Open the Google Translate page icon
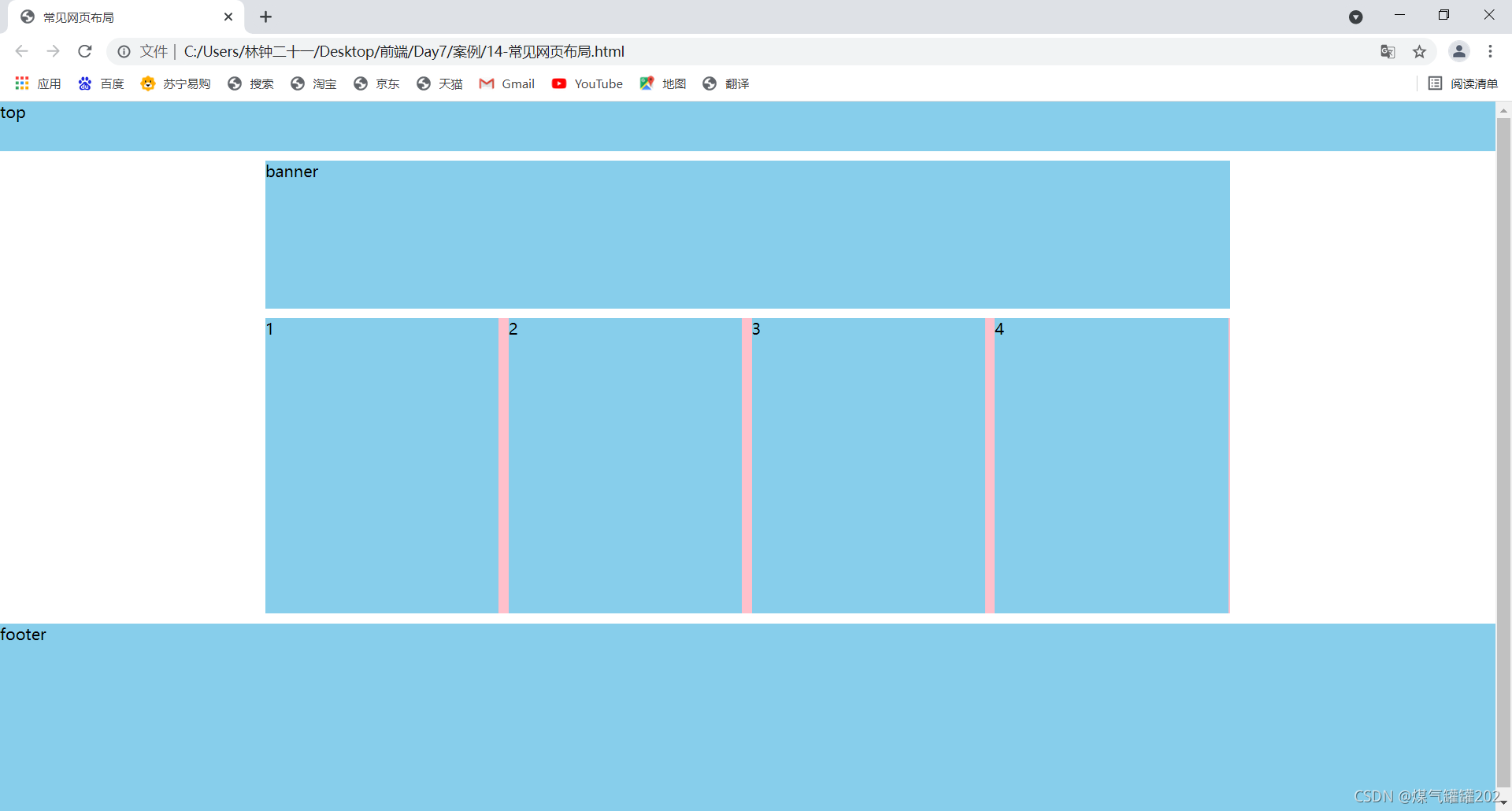The image size is (1512, 811). coord(1388,51)
